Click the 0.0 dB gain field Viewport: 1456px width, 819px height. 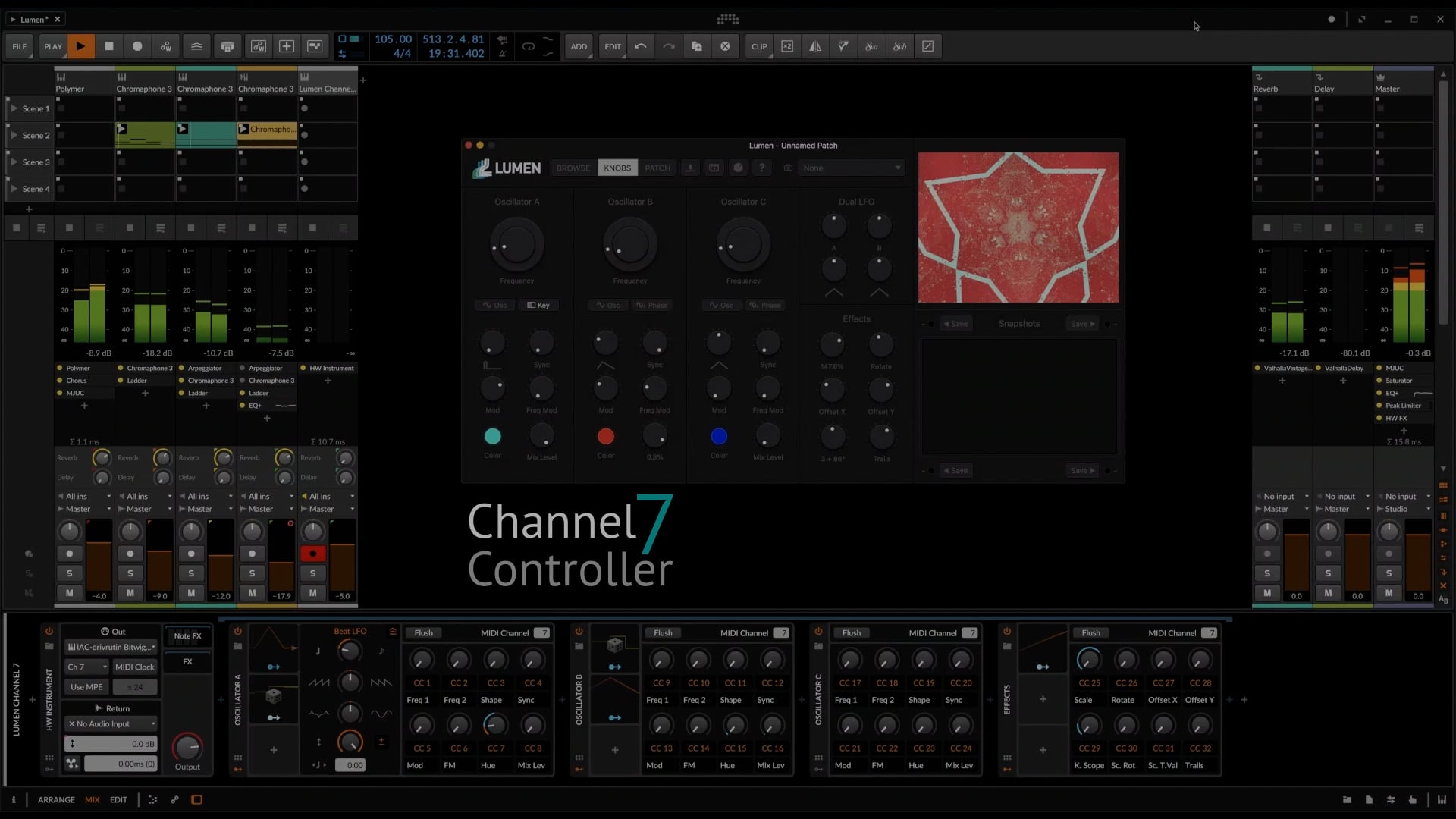[112, 745]
